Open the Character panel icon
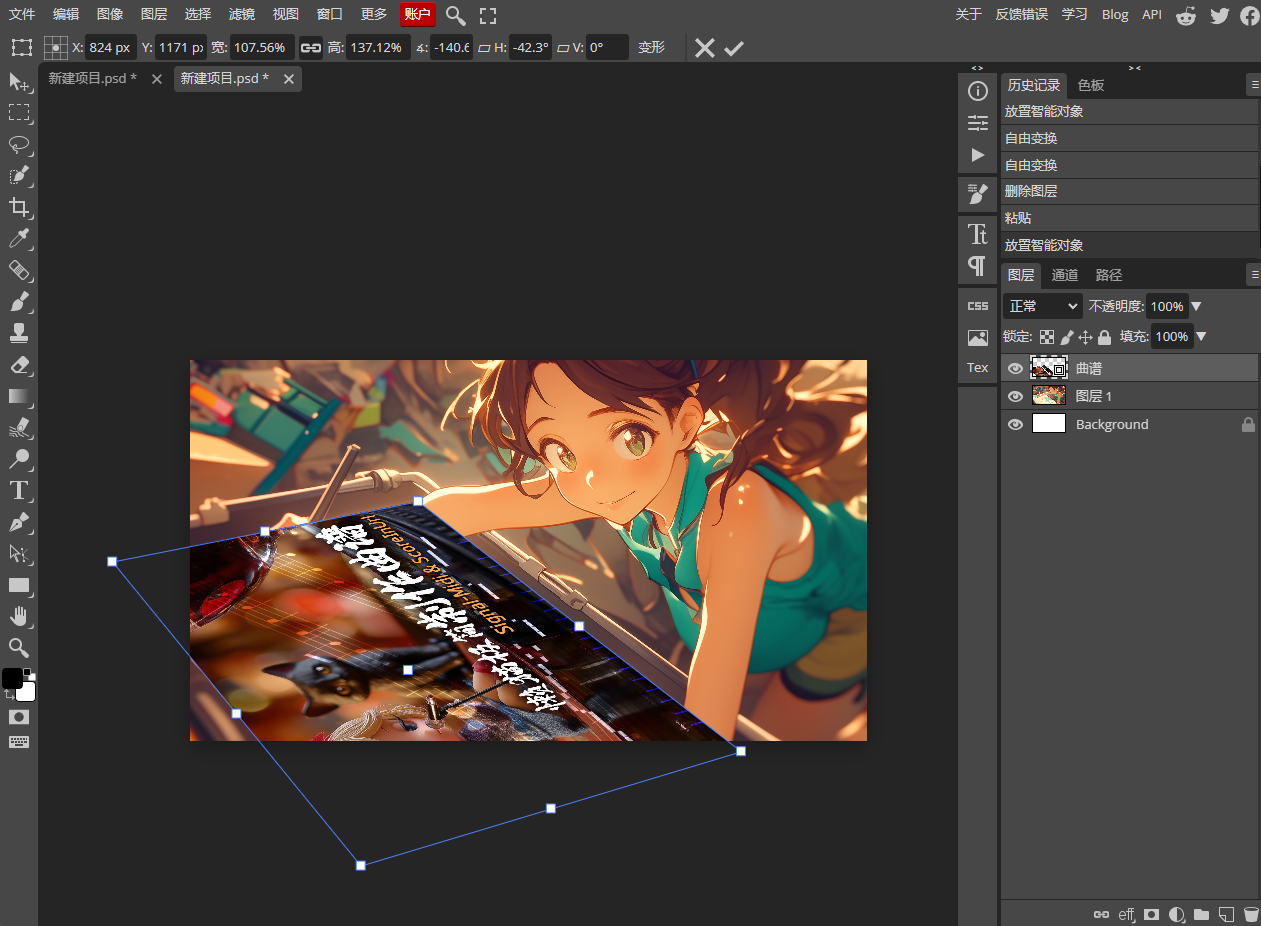The height and width of the screenshot is (926, 1261). click(x=978, y=234)
